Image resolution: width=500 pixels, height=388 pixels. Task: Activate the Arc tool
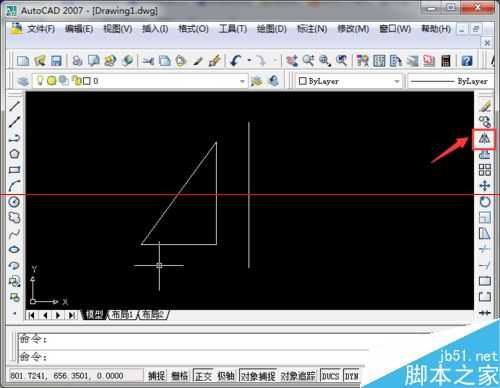pyautogui.click(x=14, y=186)
